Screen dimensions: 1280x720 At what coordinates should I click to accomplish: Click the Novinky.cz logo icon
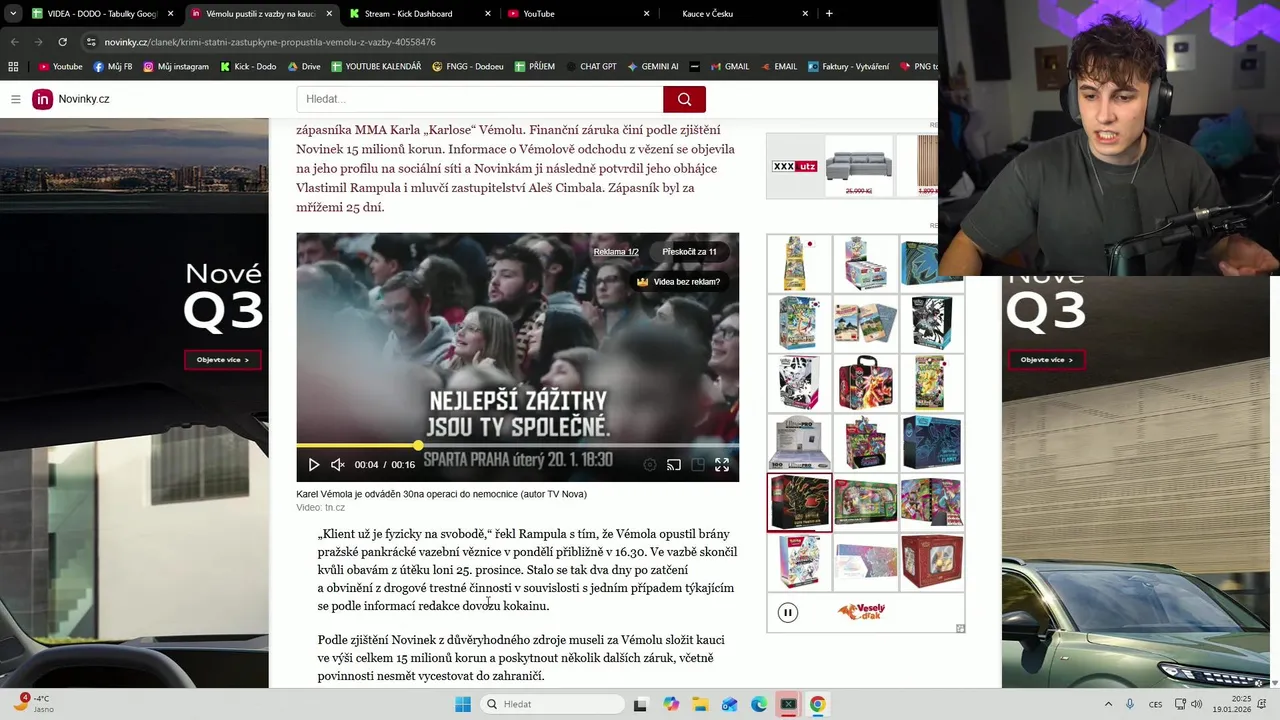[x=42, y=99]
